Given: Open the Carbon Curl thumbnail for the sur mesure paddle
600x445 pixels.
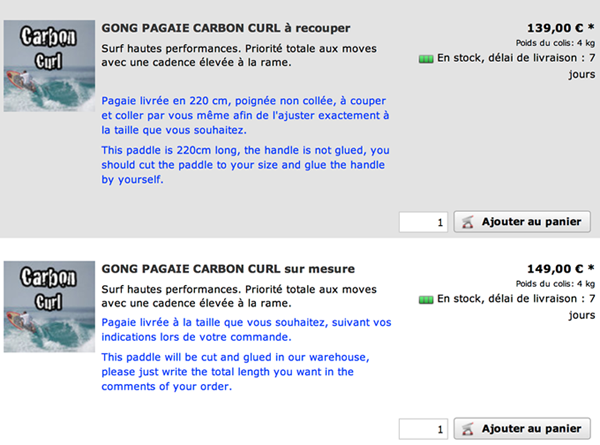Looking at the screenshot, I should pyautogui.click(x=49, y=306).
